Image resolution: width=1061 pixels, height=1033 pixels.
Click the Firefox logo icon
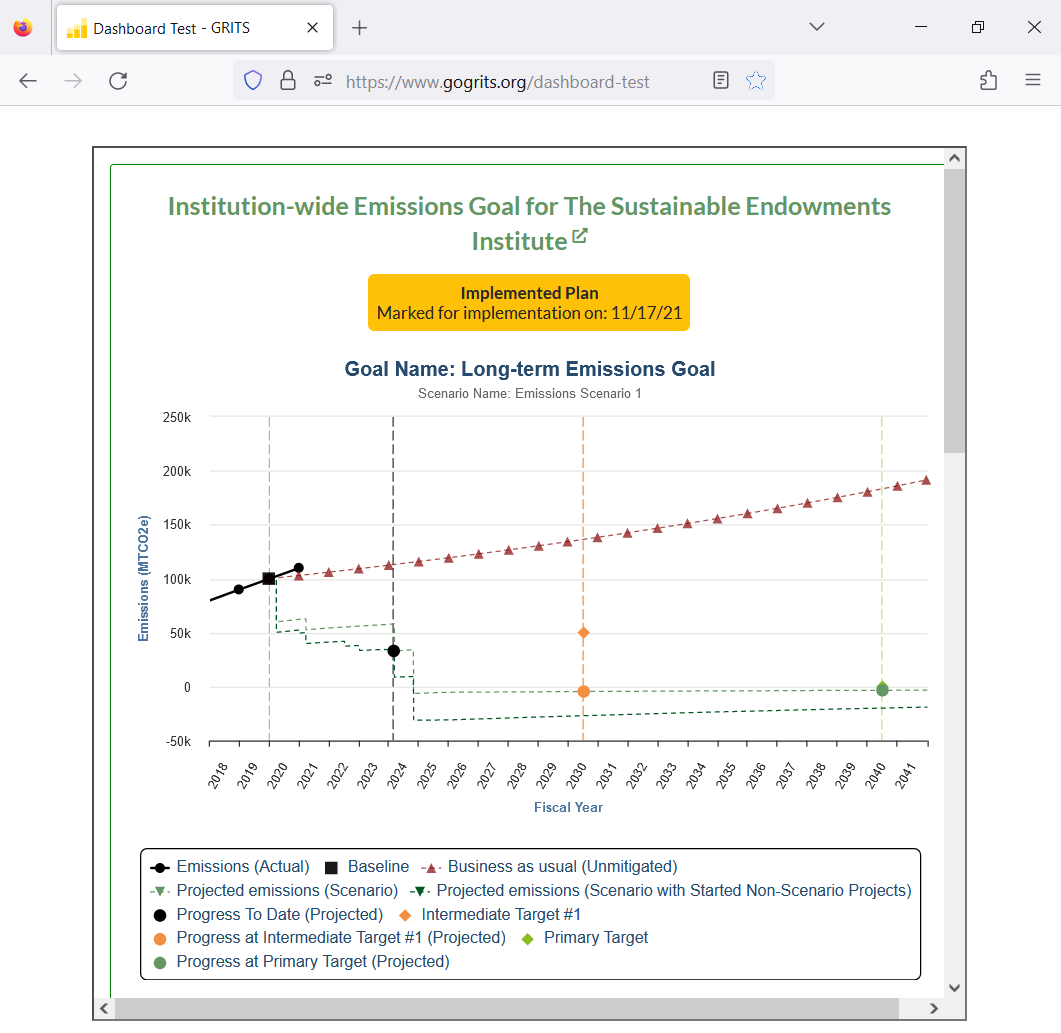pyautogui.click(x=23, y=28)
